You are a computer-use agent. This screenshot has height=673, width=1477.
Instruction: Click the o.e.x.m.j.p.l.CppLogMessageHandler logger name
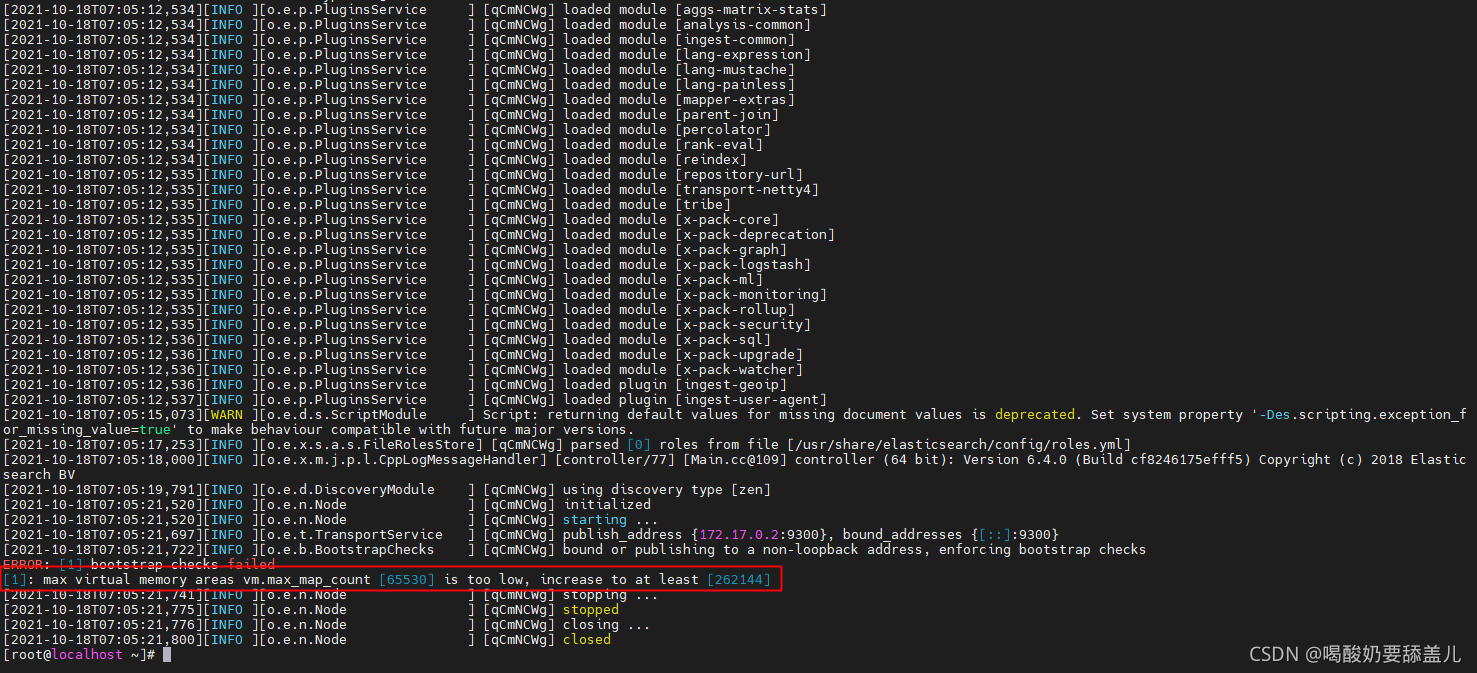[x=402, y=460]
